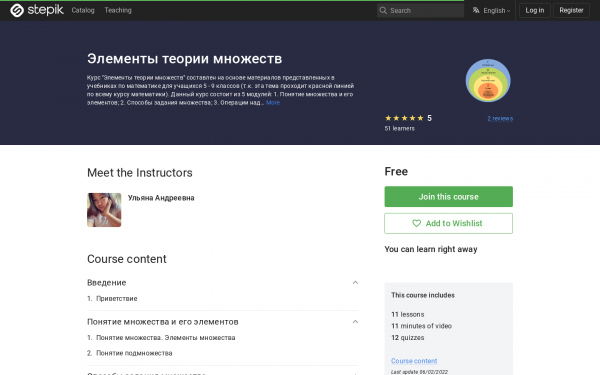Open the Course content link in sidebar

click(414, 361)
